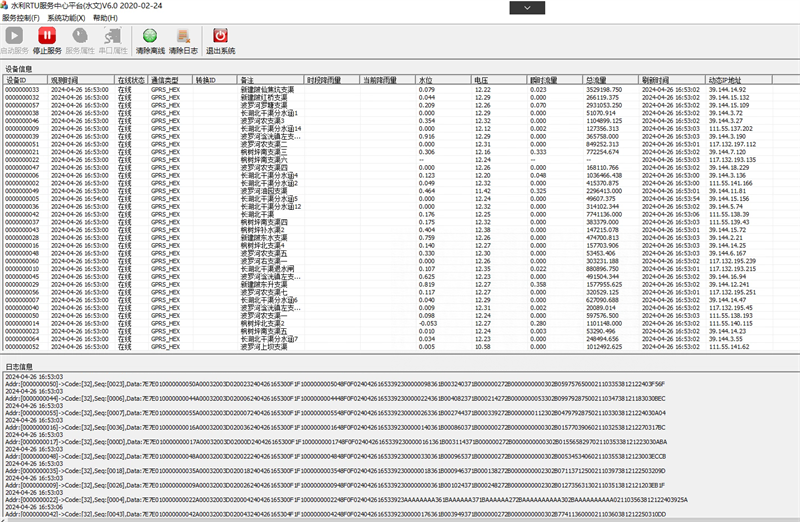Viewport: 800px width, 522px height.
Task: Click the 动态IP地址 column header
Action: (738, 80)
